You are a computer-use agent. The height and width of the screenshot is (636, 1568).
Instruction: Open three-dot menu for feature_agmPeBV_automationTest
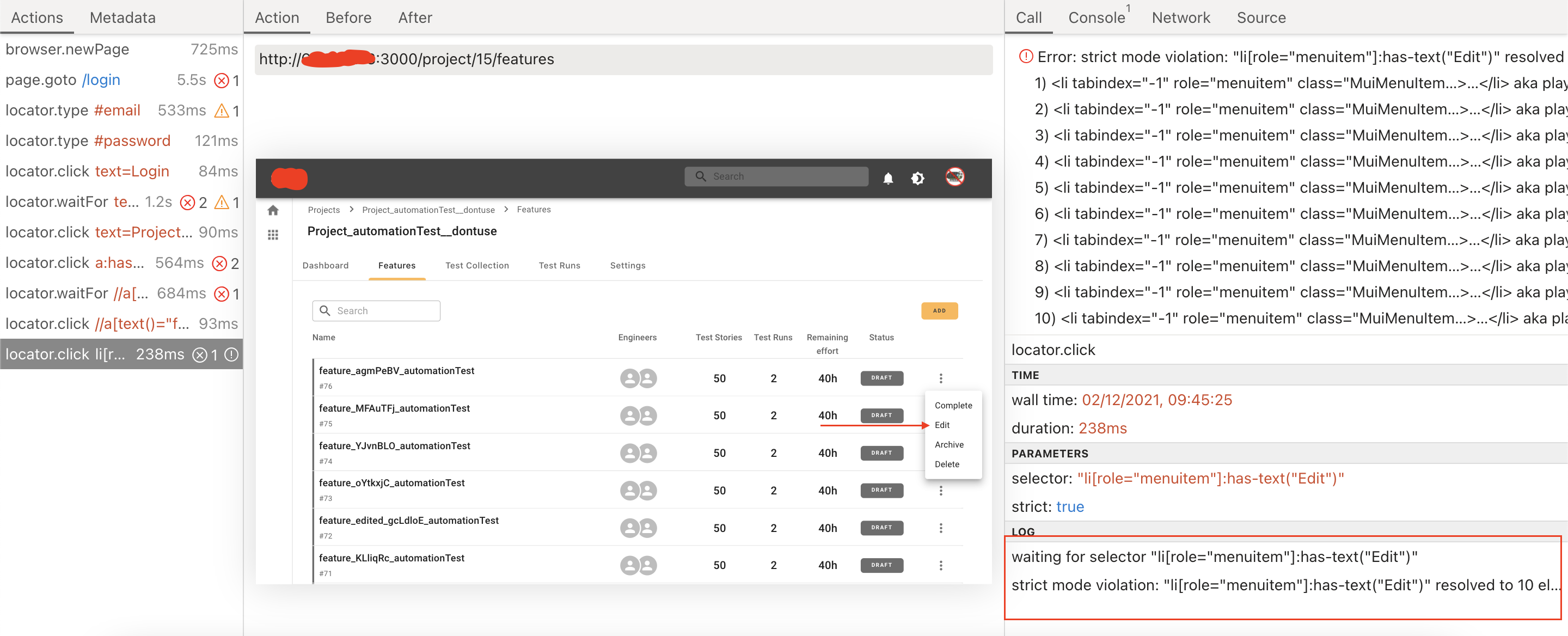tap(940, 378)
